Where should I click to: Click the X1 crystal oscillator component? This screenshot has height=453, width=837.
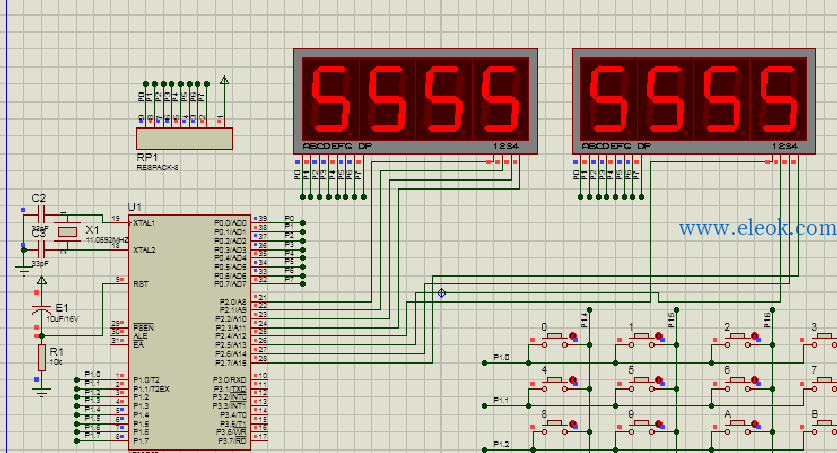click(68, 232)
